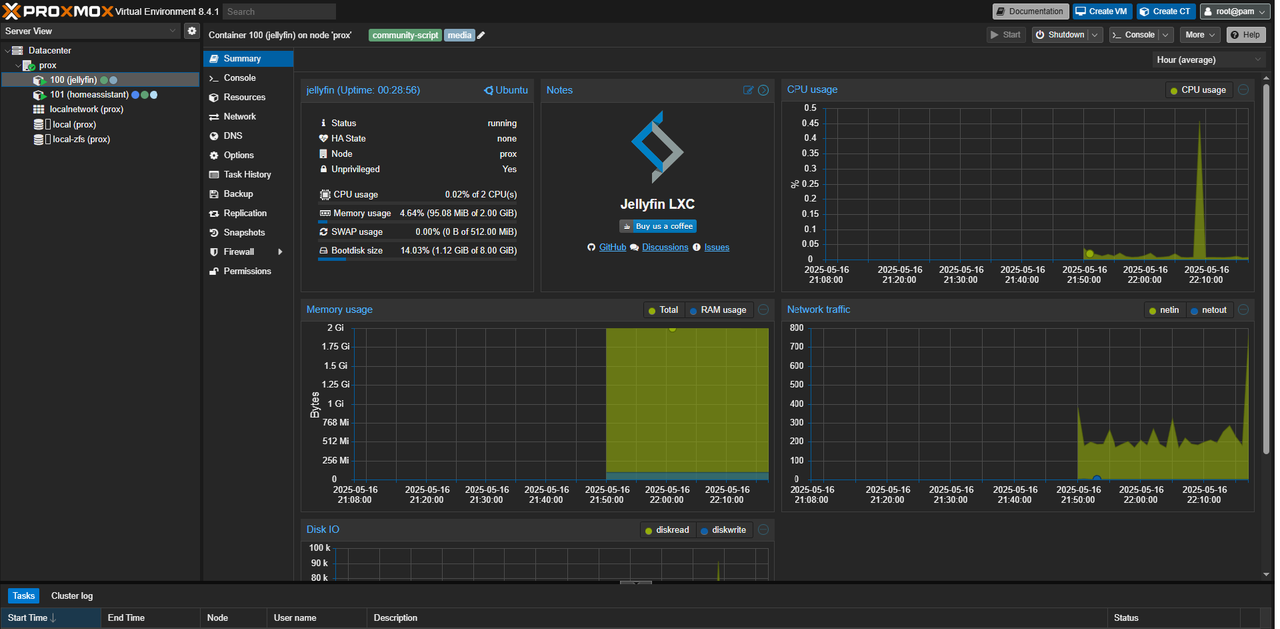Toggle Total memory legend series
1280x629 pixels.
click(663, 310)
